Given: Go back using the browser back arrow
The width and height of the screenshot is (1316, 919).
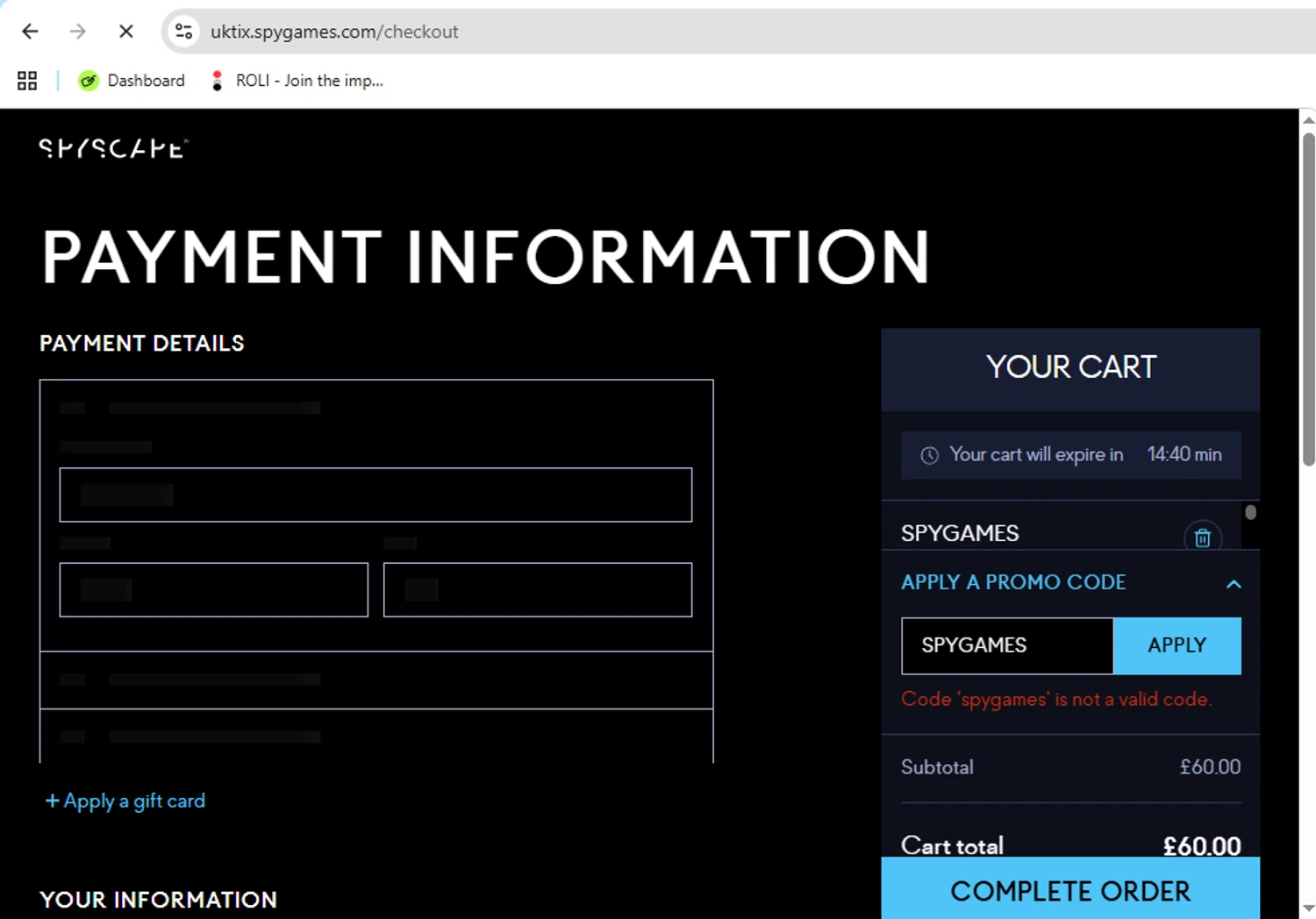Looking at the screenshot, I should coord(30,32).
